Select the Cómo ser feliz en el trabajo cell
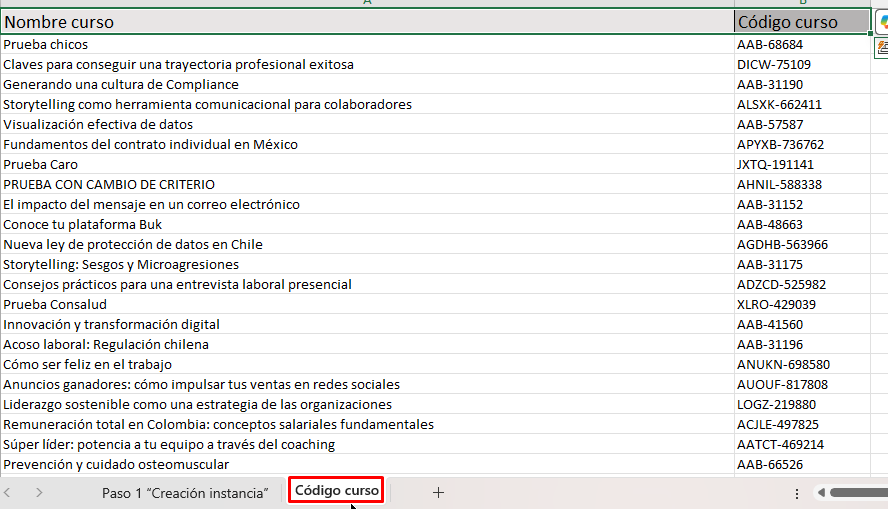888x509 pixels. (366, 364)
